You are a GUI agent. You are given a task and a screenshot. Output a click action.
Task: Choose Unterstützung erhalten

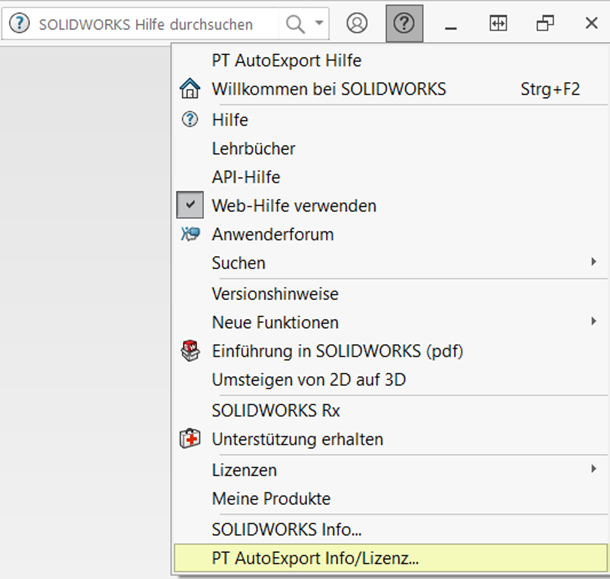[x=391, y=439]
